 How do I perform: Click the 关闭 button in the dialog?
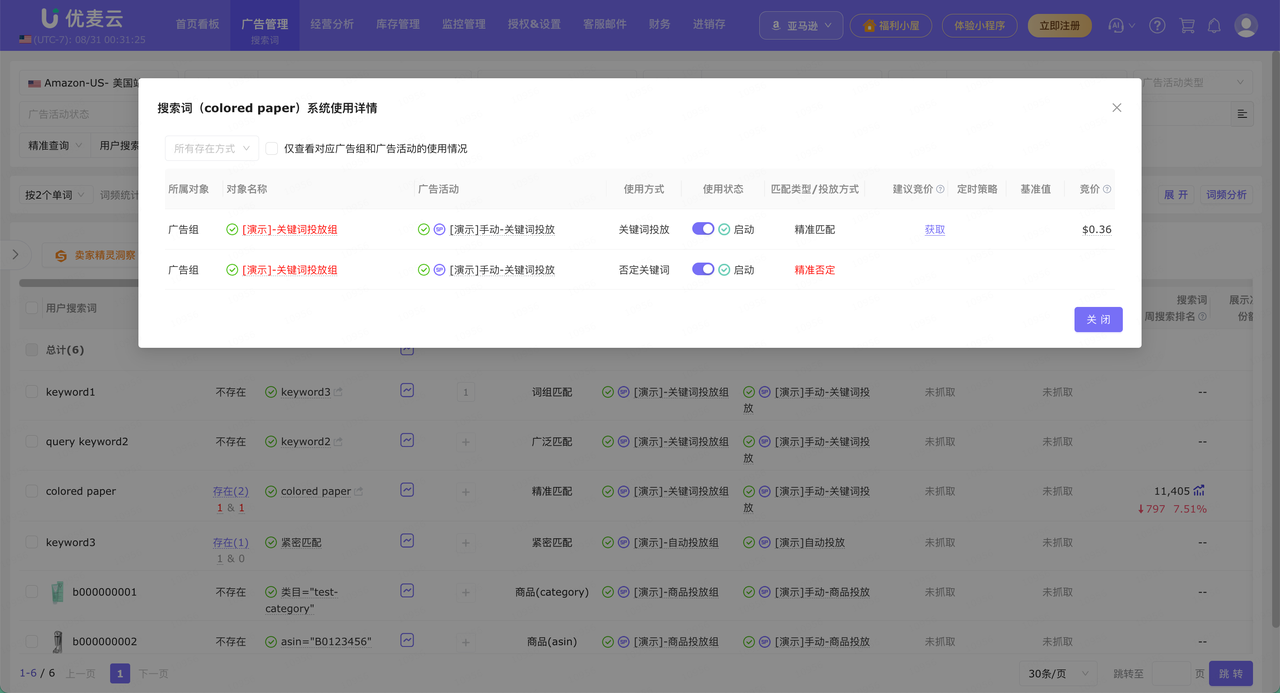pos(1098,319)
